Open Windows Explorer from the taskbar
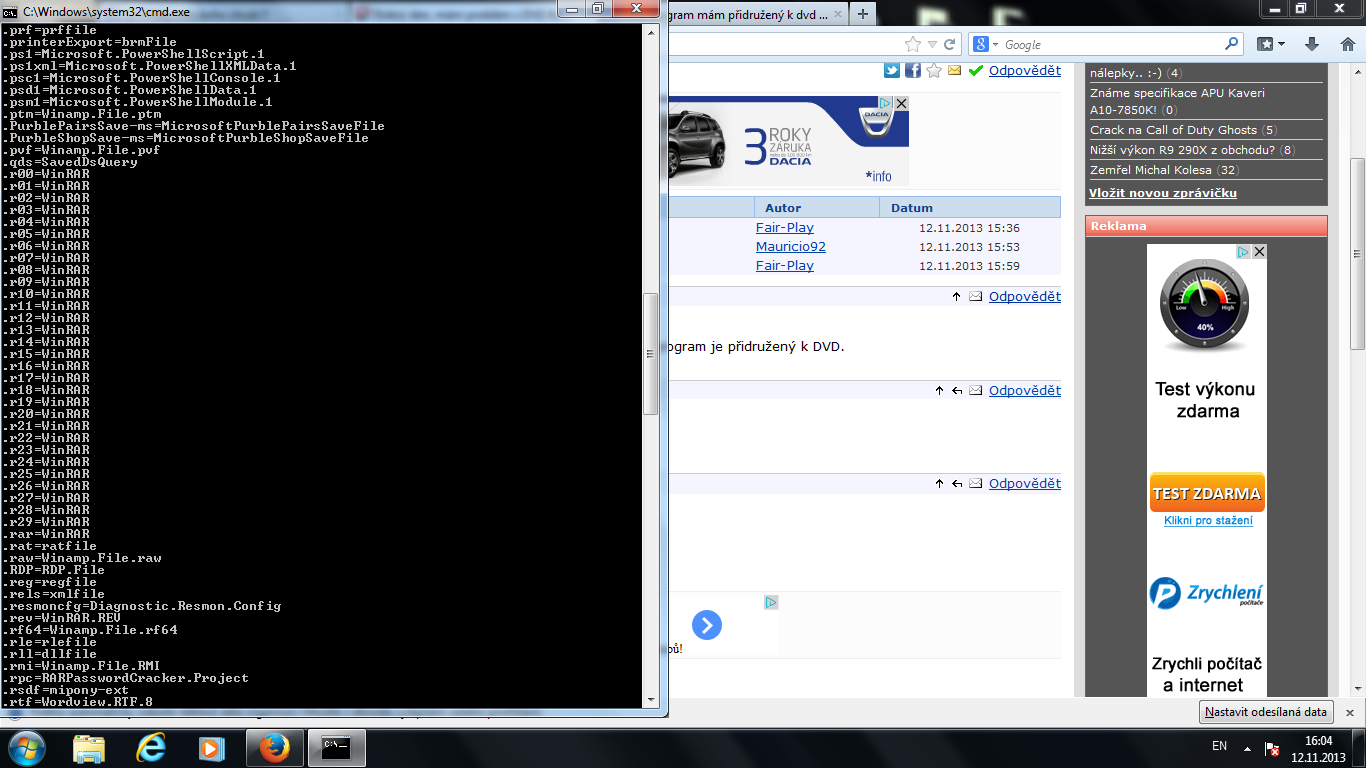The height and width of the screenshot is (768, 1366). [x=89, y=747]
